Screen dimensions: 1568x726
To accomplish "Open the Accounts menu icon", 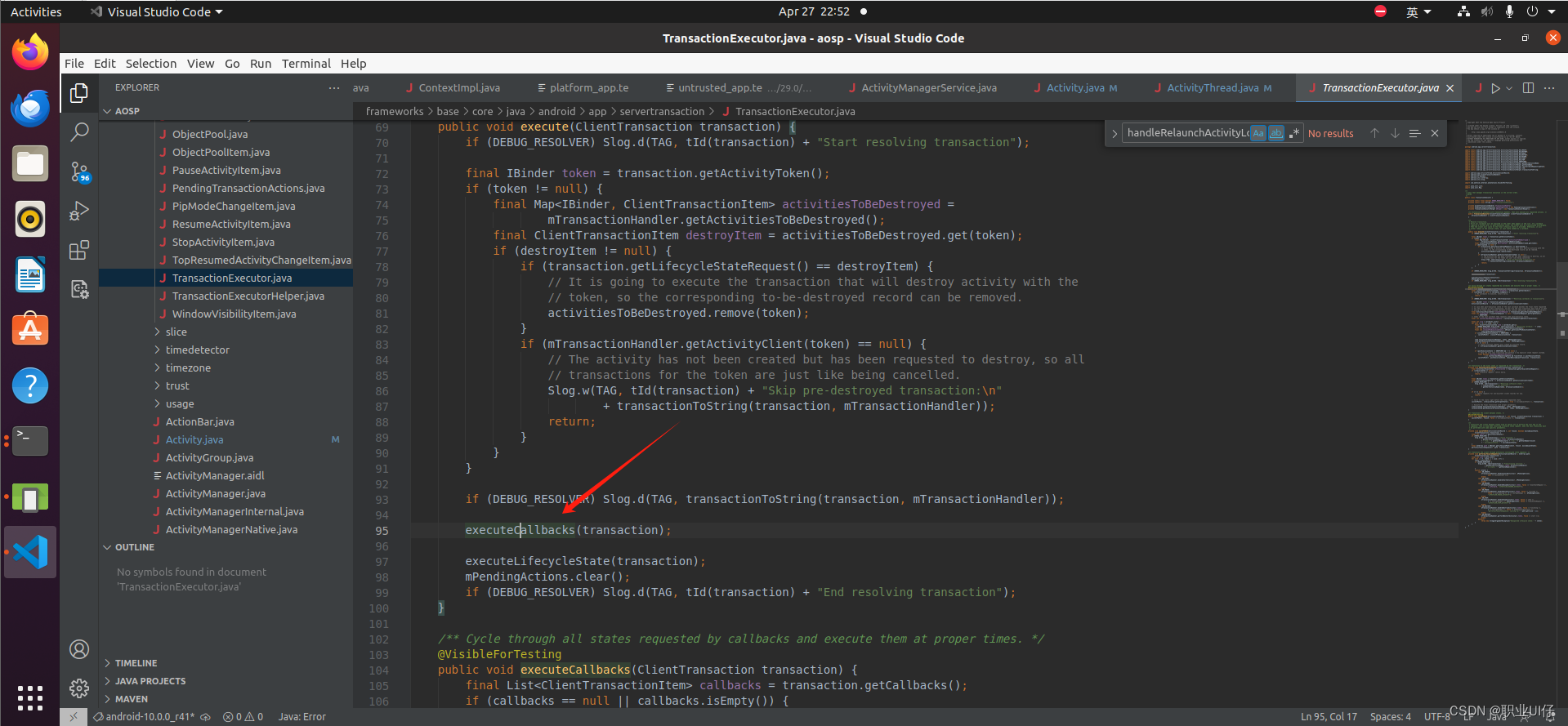I will click(79, 649).
